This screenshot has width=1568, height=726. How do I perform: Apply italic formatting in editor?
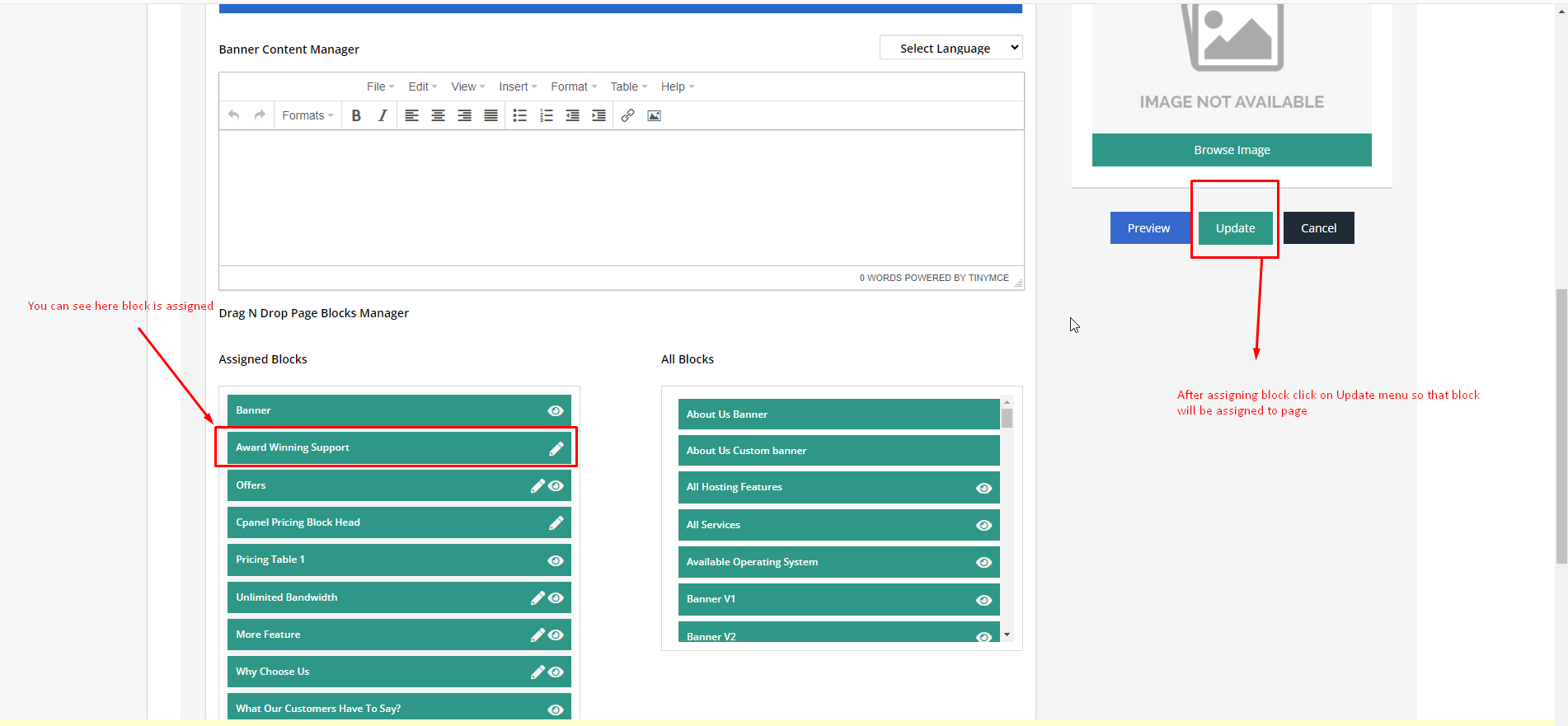coord(383,116)
